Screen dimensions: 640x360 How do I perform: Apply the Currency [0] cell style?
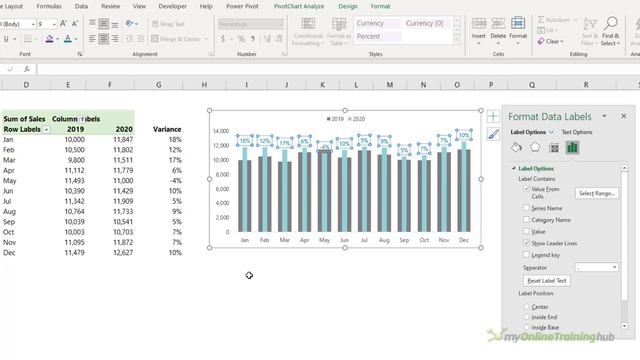[x=427, y=23]
